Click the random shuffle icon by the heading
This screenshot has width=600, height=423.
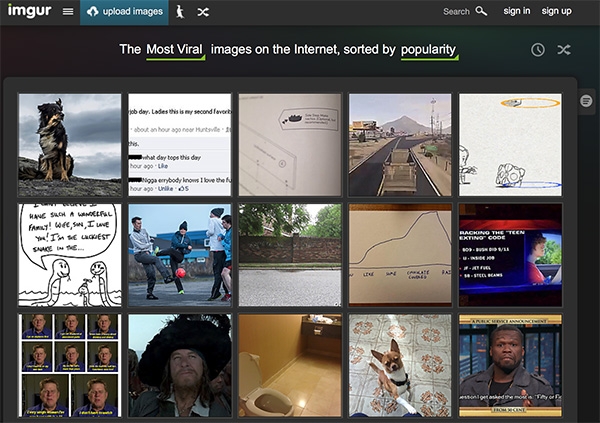tap(564, 50)
